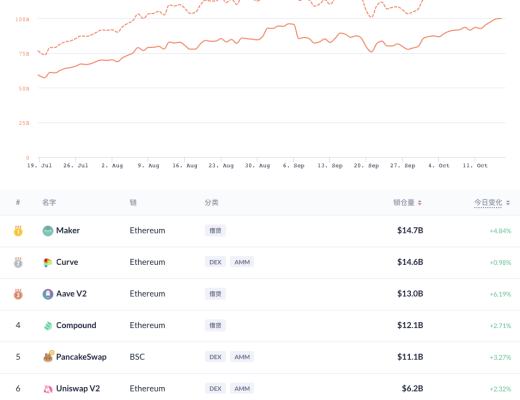Click the category tag in Aave V2 row
520x400 pixels.
[x=215, y=294]
